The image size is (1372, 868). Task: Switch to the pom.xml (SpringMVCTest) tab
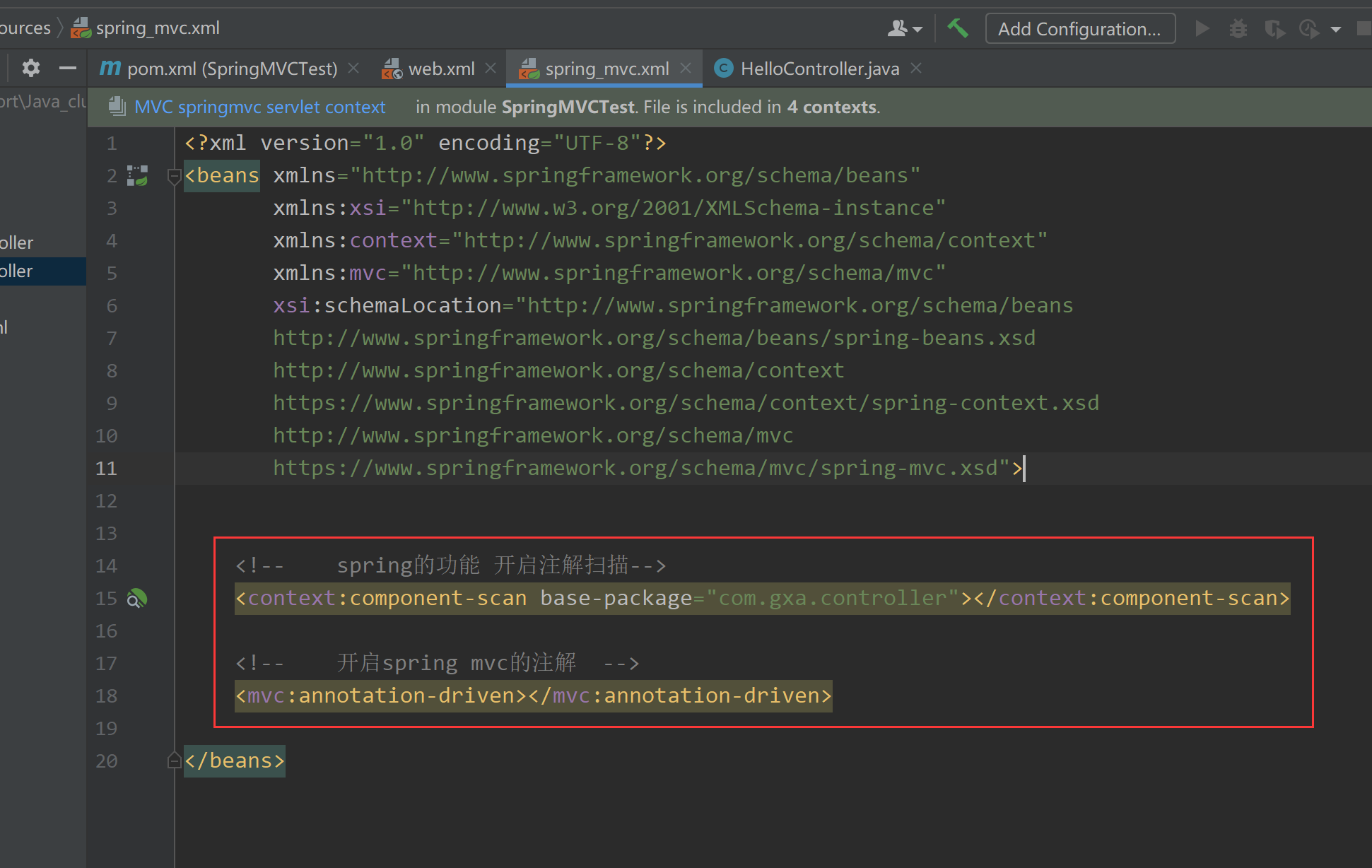pos(232,69)
